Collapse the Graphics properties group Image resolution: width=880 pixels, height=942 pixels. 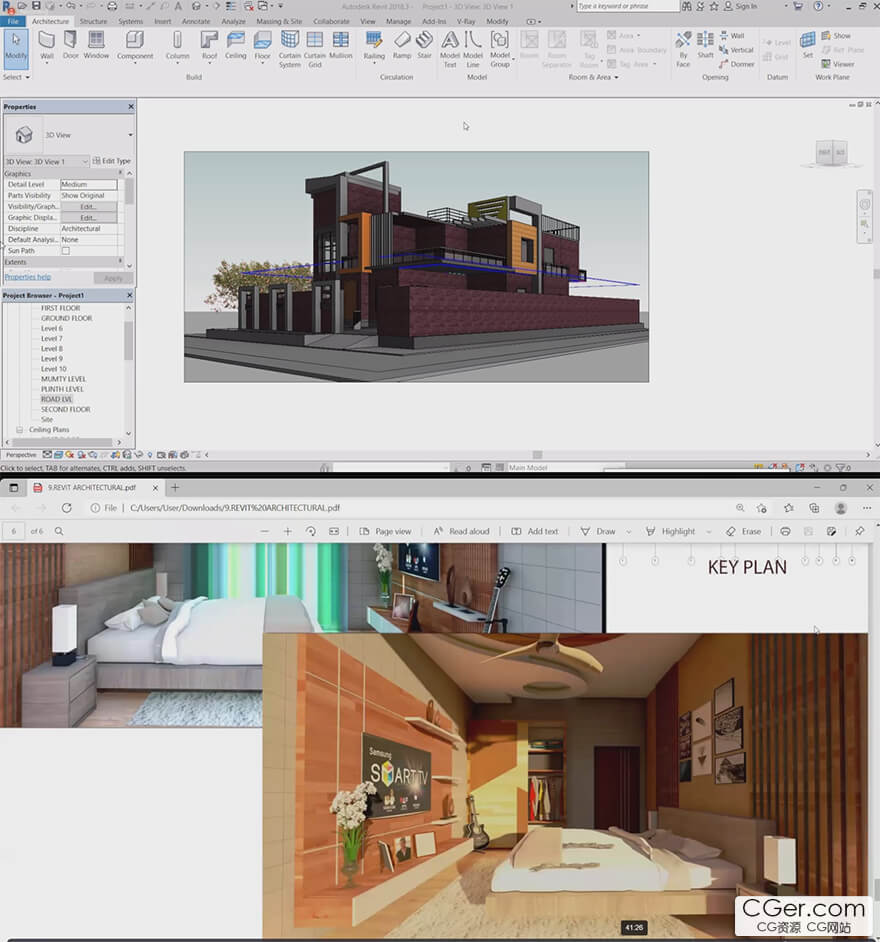(x=120, y=173)
